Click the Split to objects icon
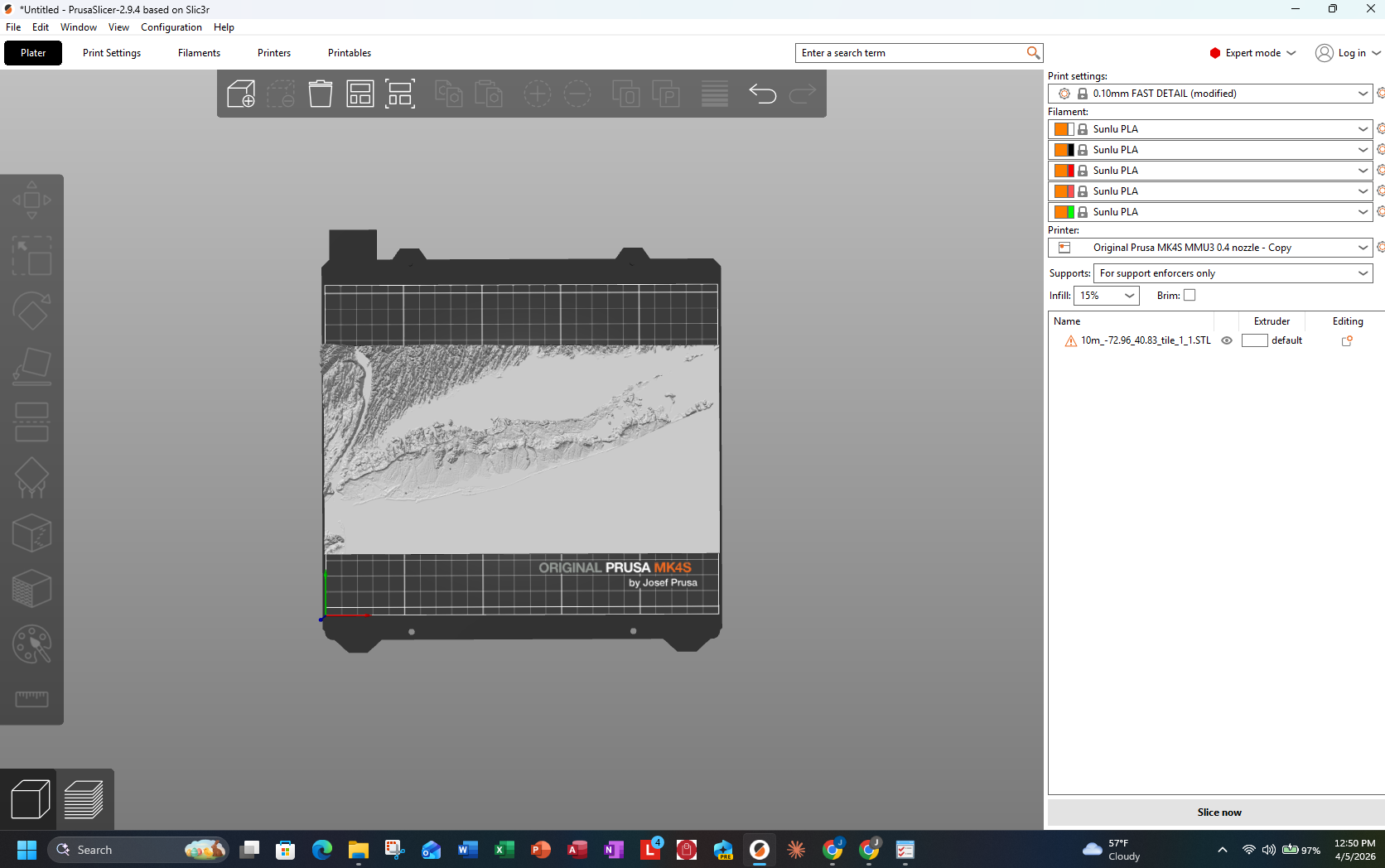The image size is (1385, 868). coord(625,94)
